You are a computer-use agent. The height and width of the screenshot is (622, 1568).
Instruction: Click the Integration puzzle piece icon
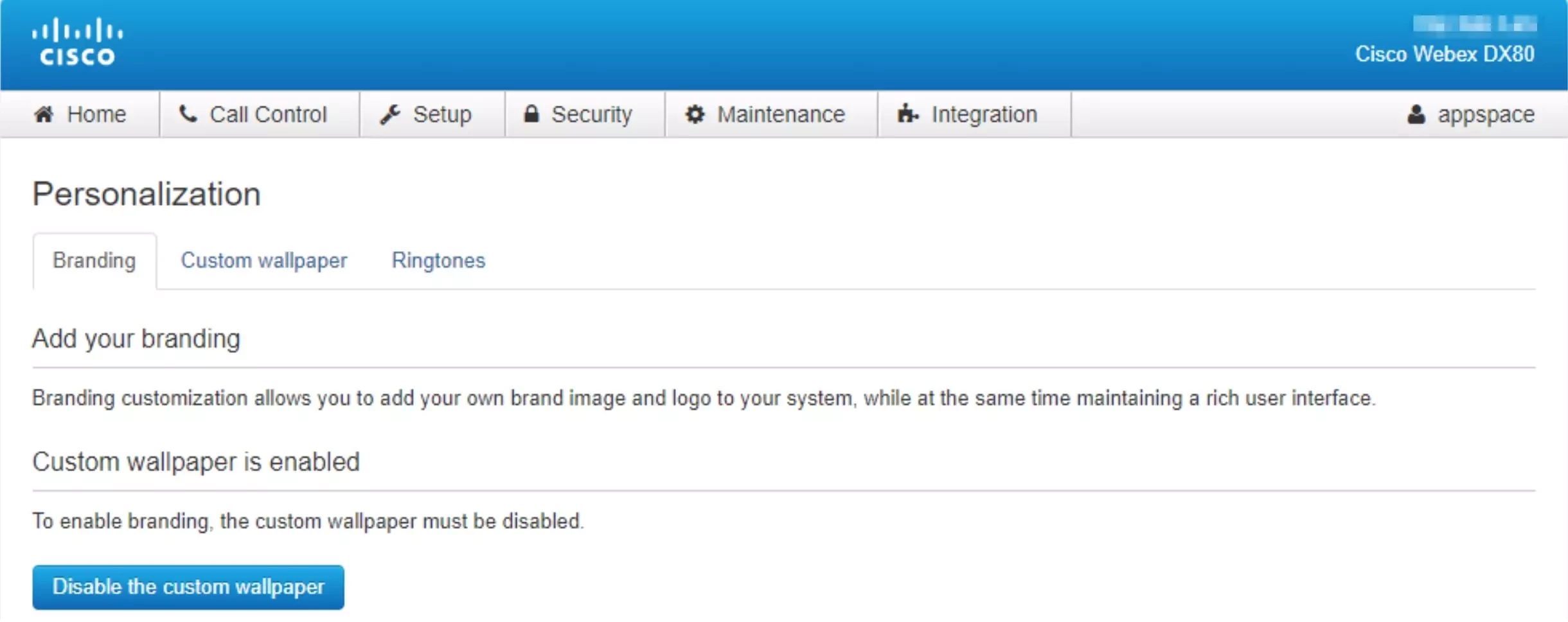pyautogui.click(x=907, y=114)
